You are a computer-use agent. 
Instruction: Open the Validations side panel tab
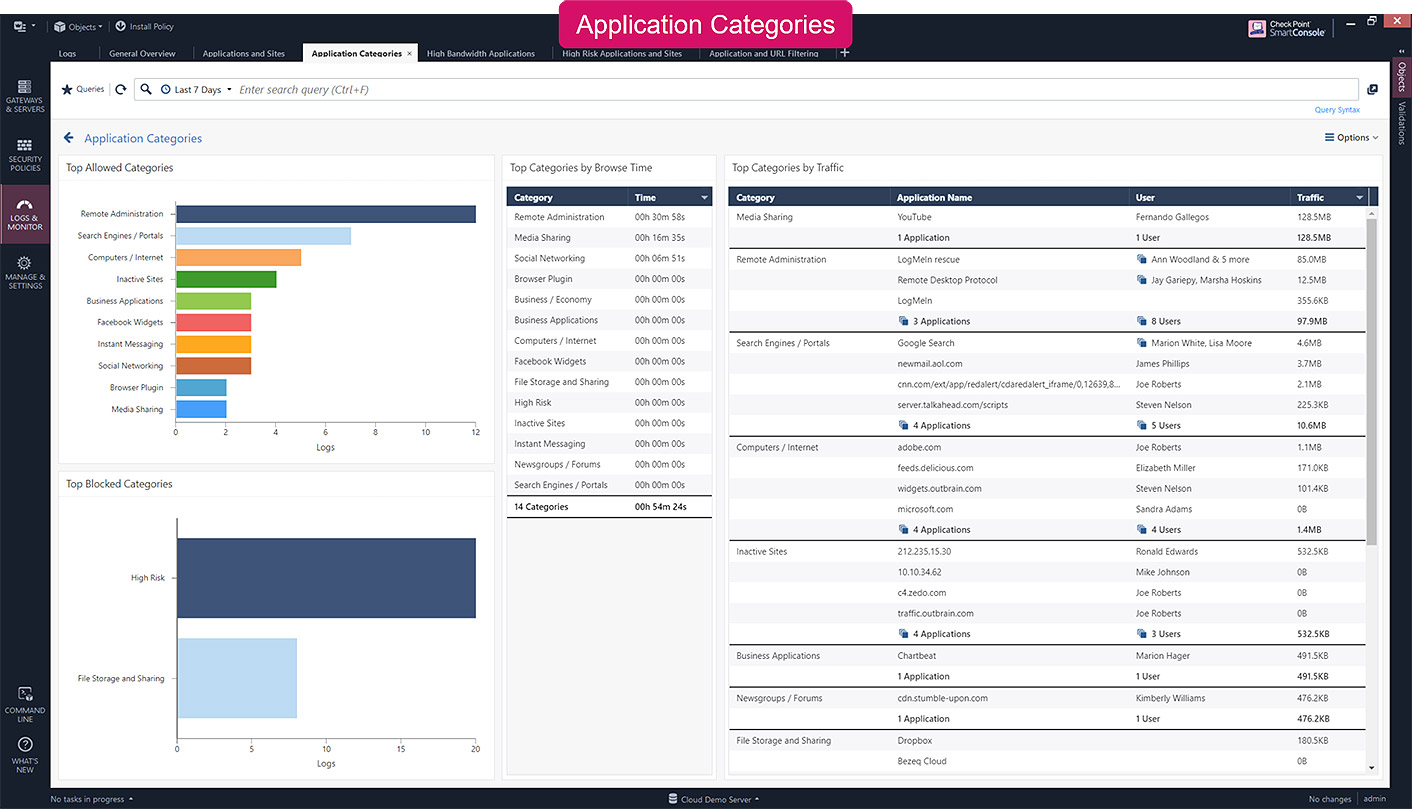pos(1401,123)
